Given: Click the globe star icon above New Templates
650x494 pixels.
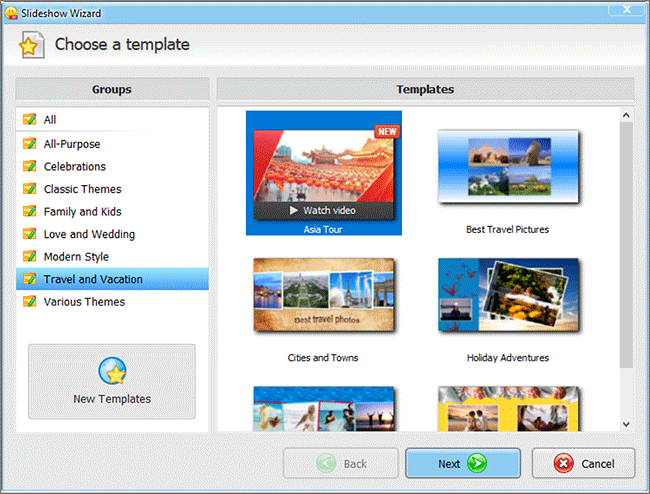Looking at the screenshot, I should pyautogui.click(x=112, y=371).
